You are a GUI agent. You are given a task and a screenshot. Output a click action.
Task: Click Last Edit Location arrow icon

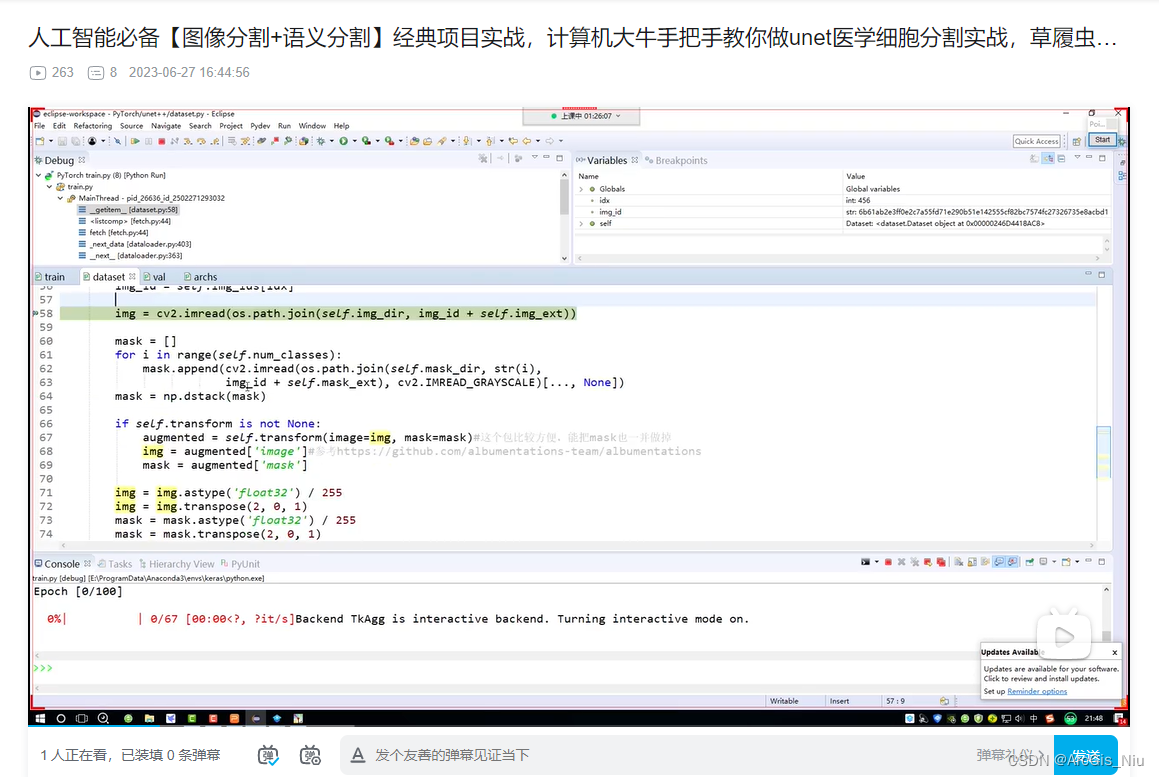click(513, 140)
